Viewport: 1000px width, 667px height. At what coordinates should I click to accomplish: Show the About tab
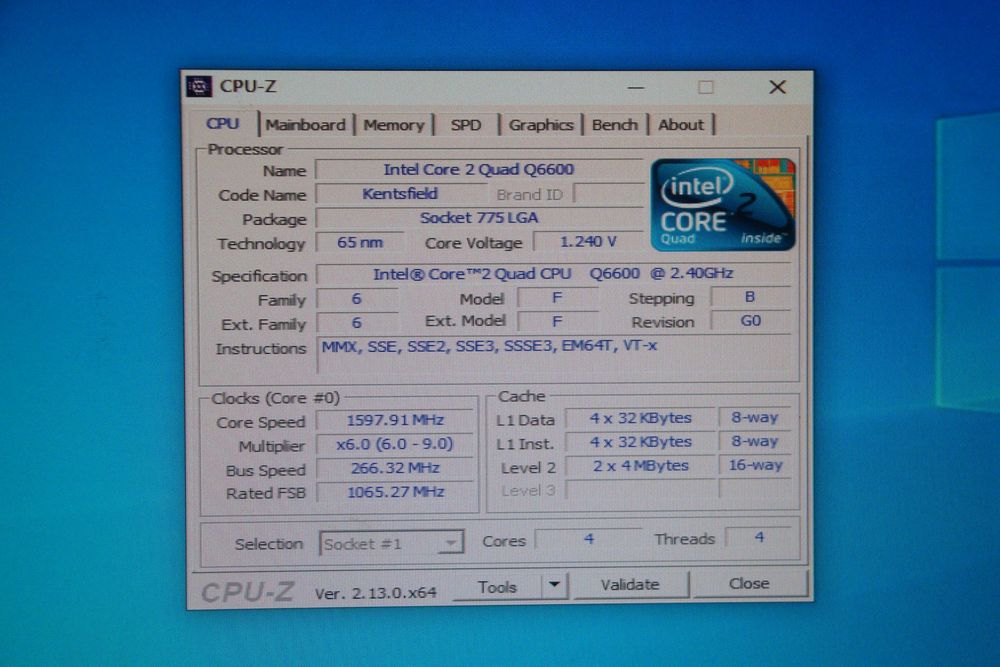(x=681, y=125)
